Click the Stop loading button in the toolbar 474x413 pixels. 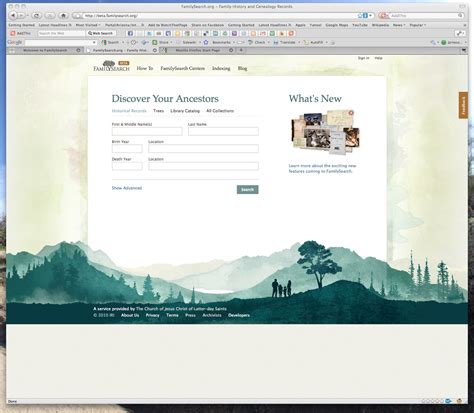[x=50, y=15]
